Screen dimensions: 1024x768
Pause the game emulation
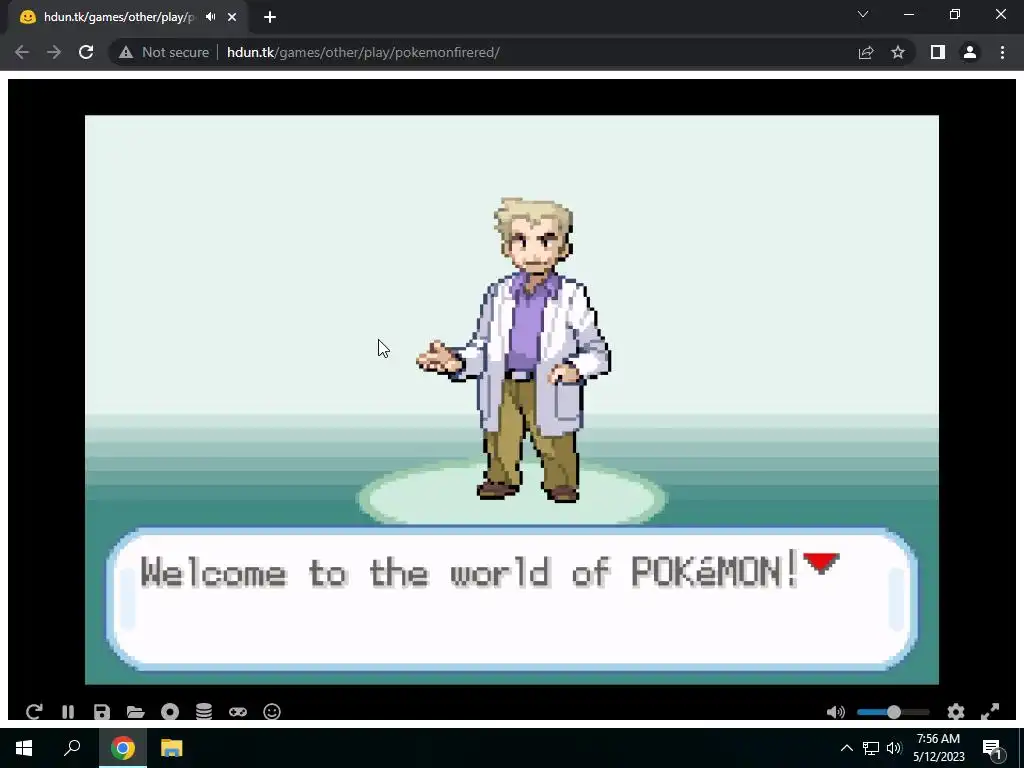click(68, 711)
